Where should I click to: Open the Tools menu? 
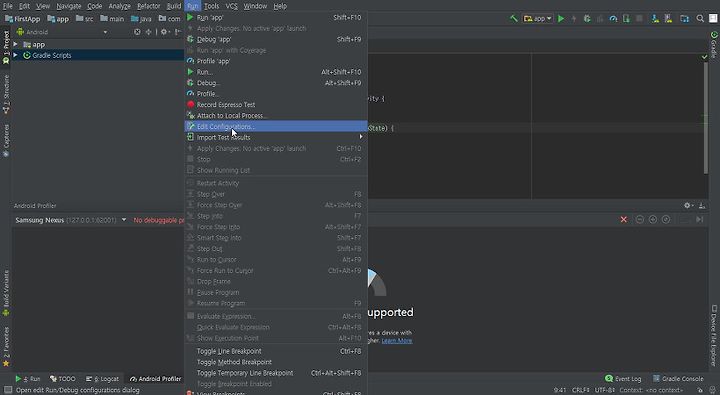212,6
